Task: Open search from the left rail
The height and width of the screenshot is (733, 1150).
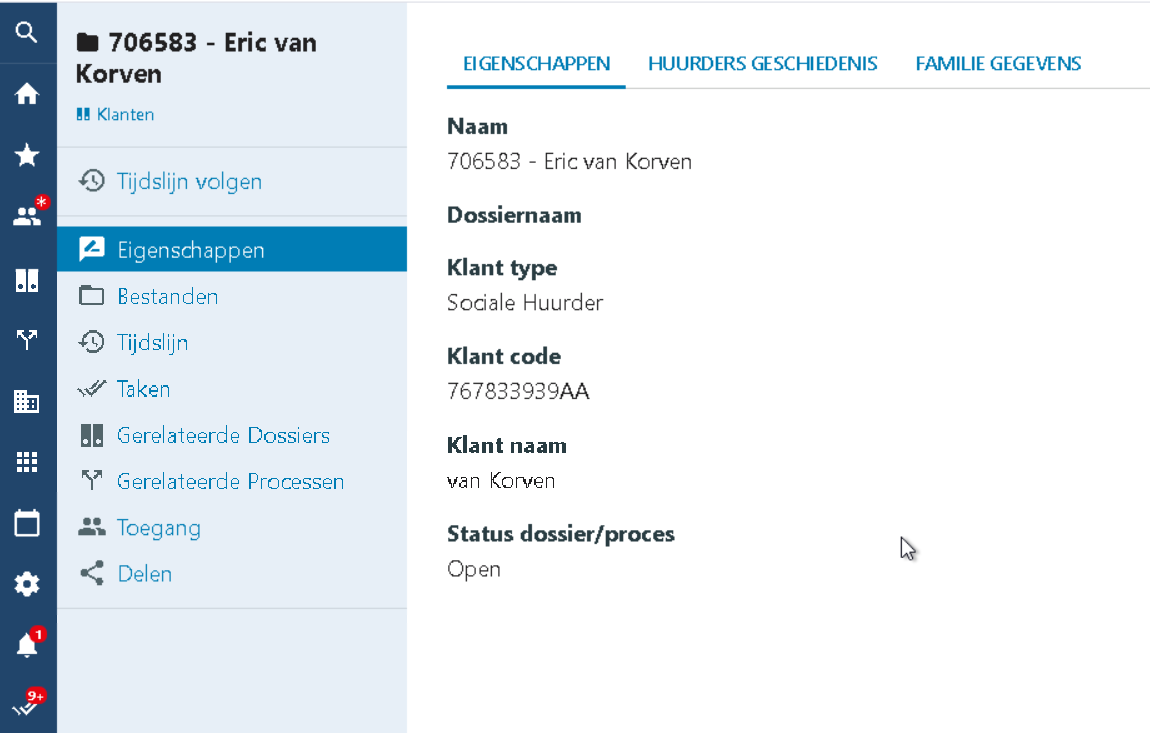Action: 27,32
